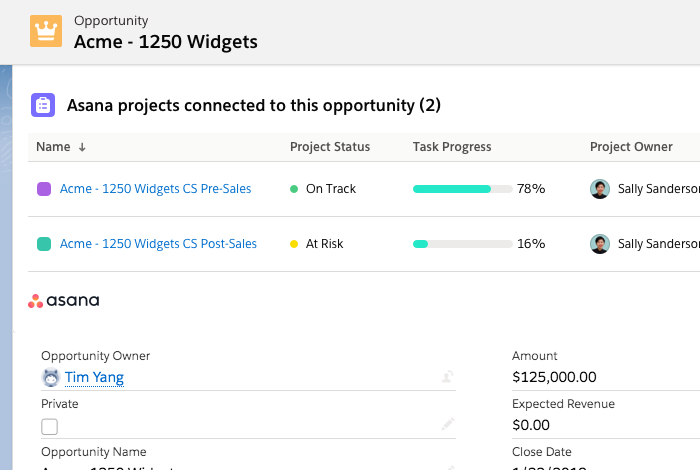The image size is (700, 470).
Task: Click Sally Sanderson's avatar in Post-Sales row
Action: (x=600, y=244)
